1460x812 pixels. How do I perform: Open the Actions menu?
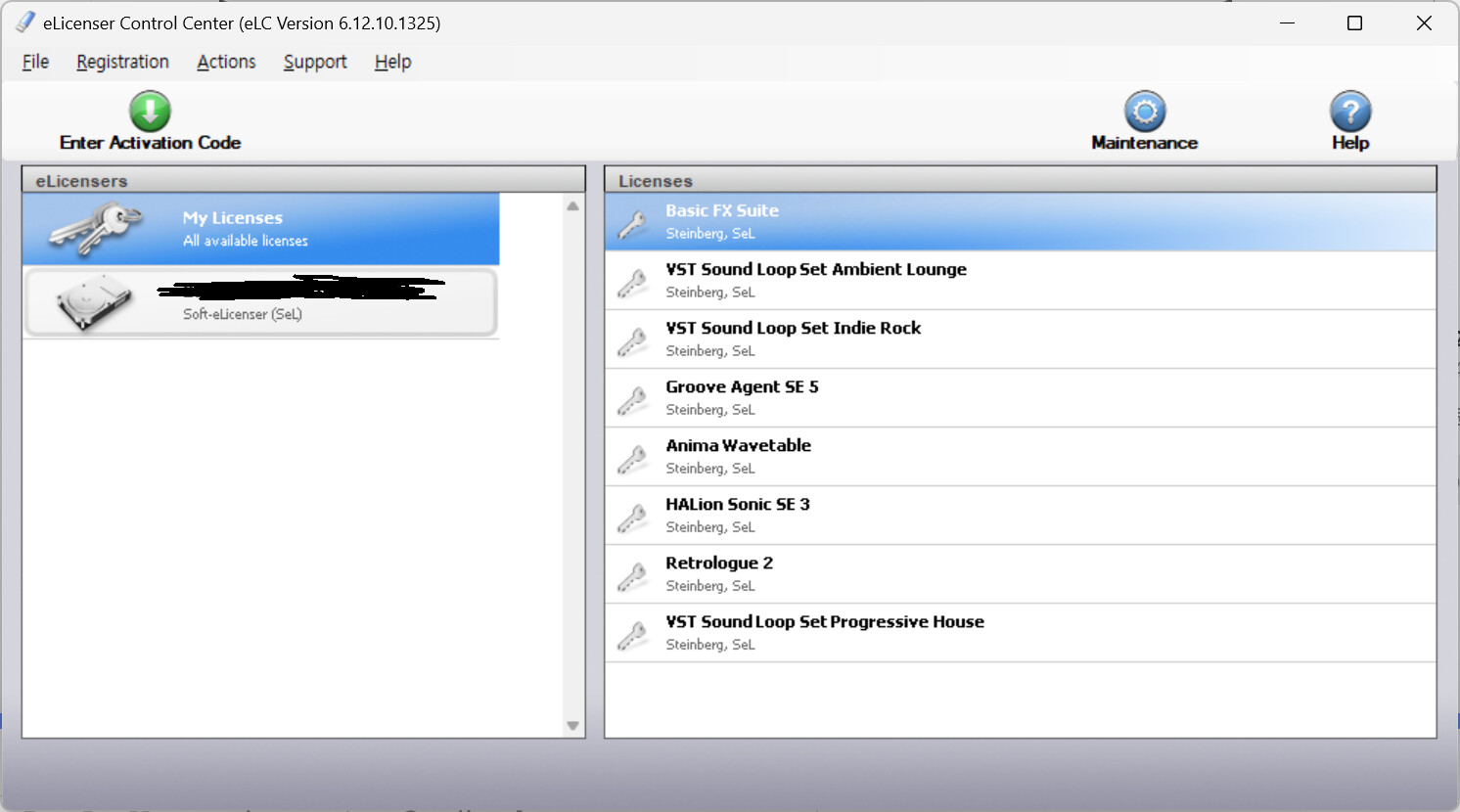[226, 62]
